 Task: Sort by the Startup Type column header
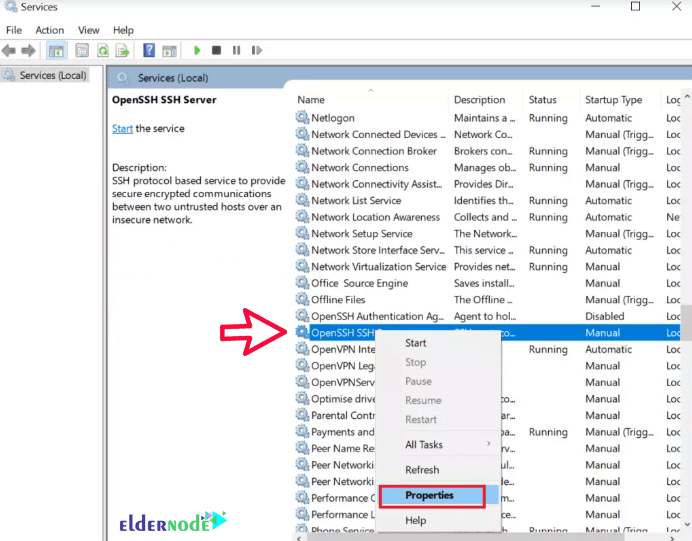[x=620, y=100]
